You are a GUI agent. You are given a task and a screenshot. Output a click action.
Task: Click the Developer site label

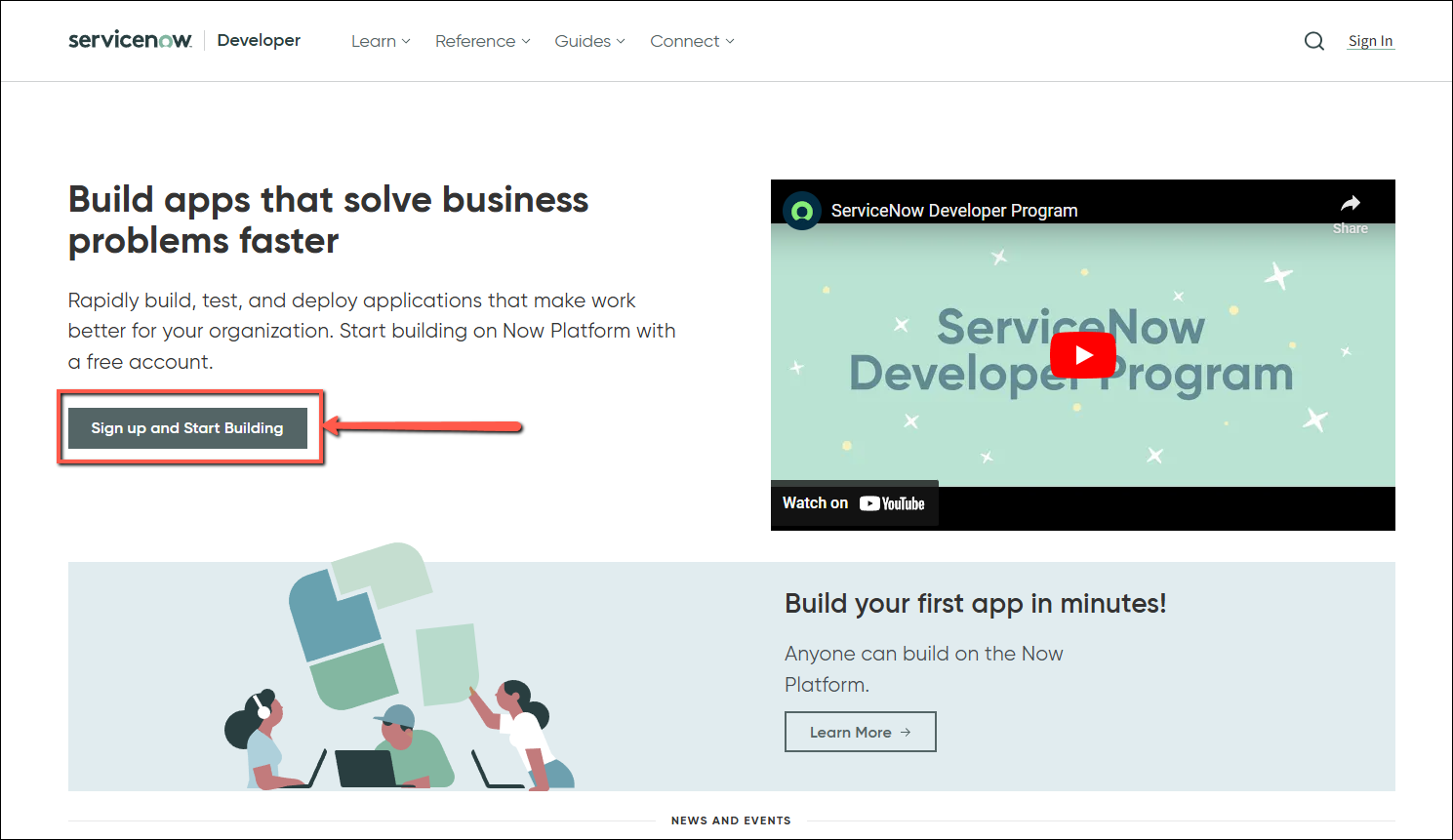(259, 40)
